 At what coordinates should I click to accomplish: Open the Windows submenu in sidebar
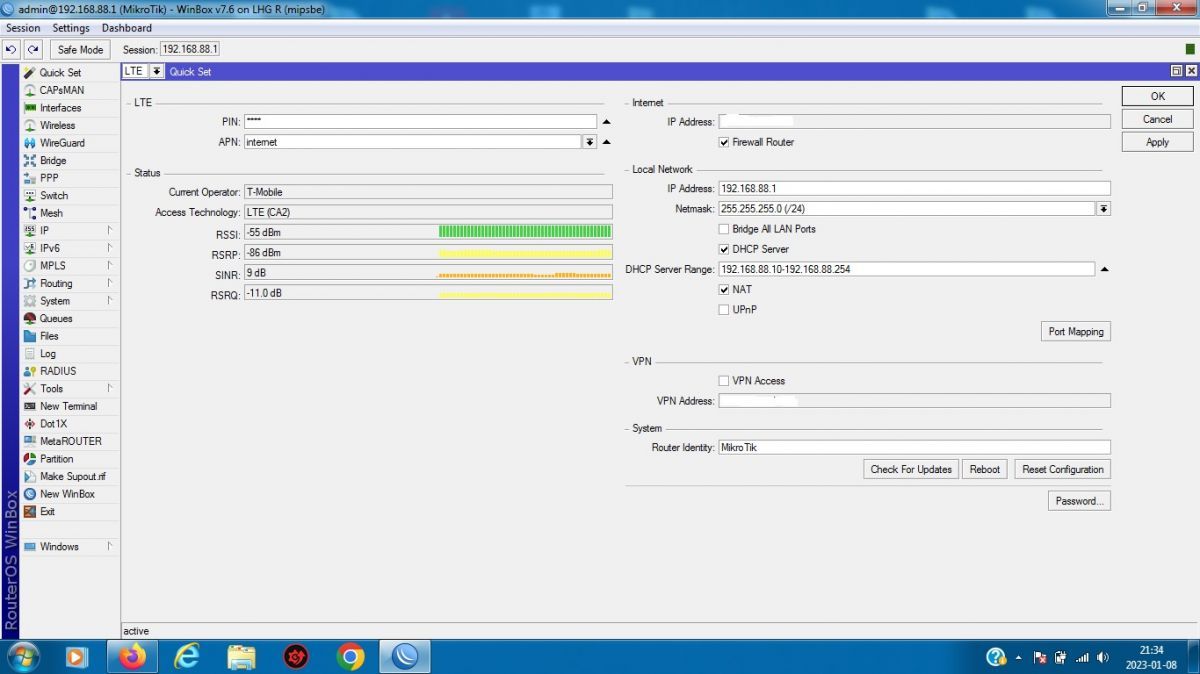[68, 546]
